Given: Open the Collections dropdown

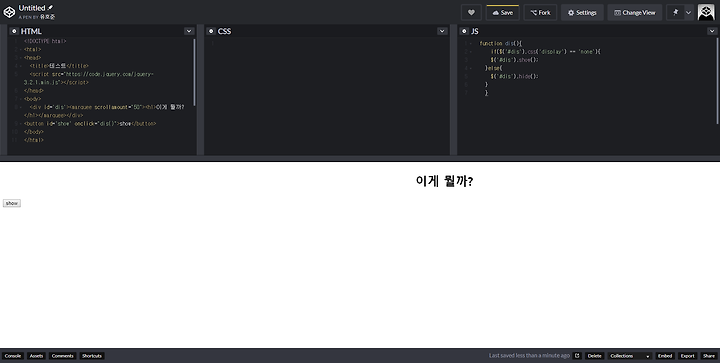Looking at the screenshot, I should (630, 356).
